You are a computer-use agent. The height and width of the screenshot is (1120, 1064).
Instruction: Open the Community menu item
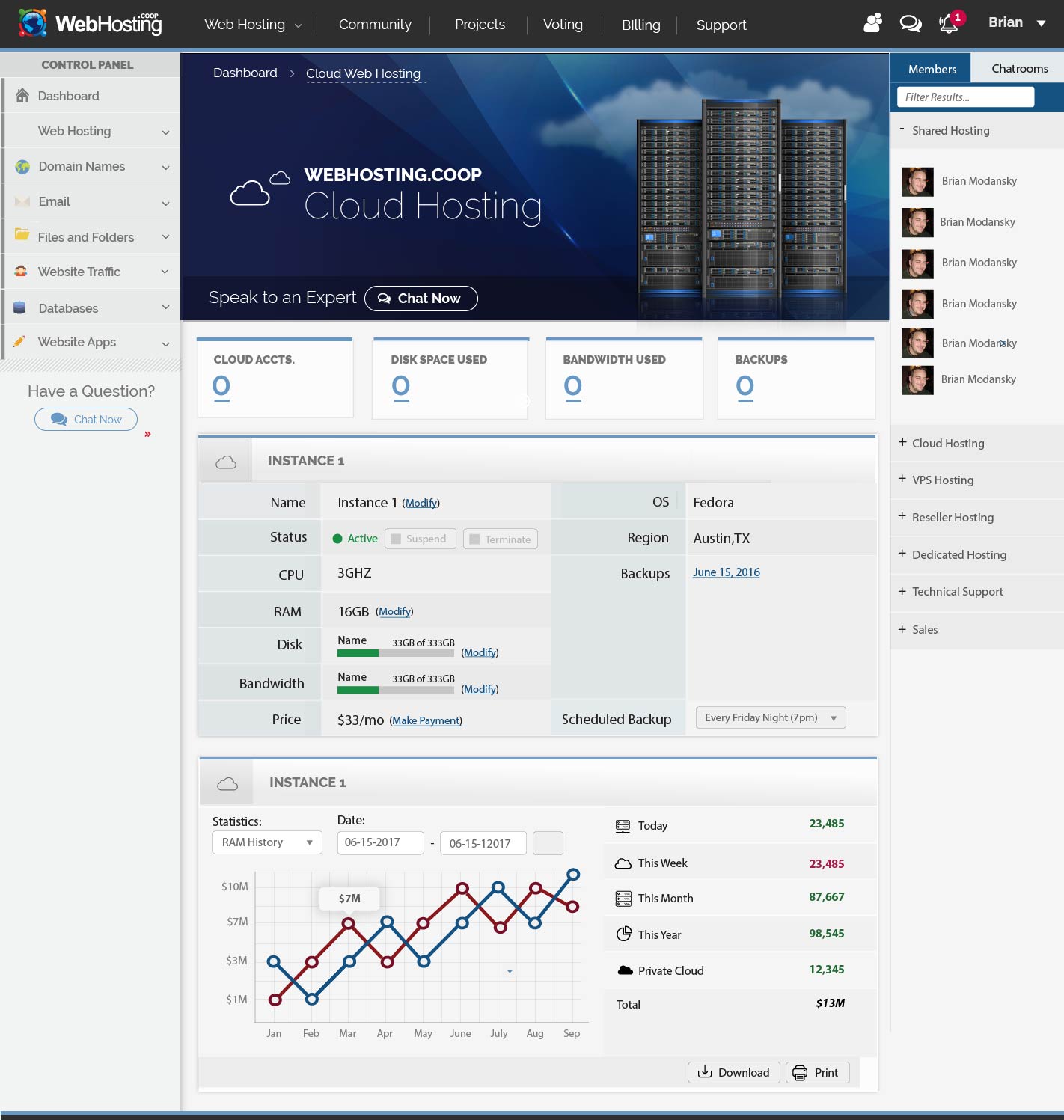point(375,25)
